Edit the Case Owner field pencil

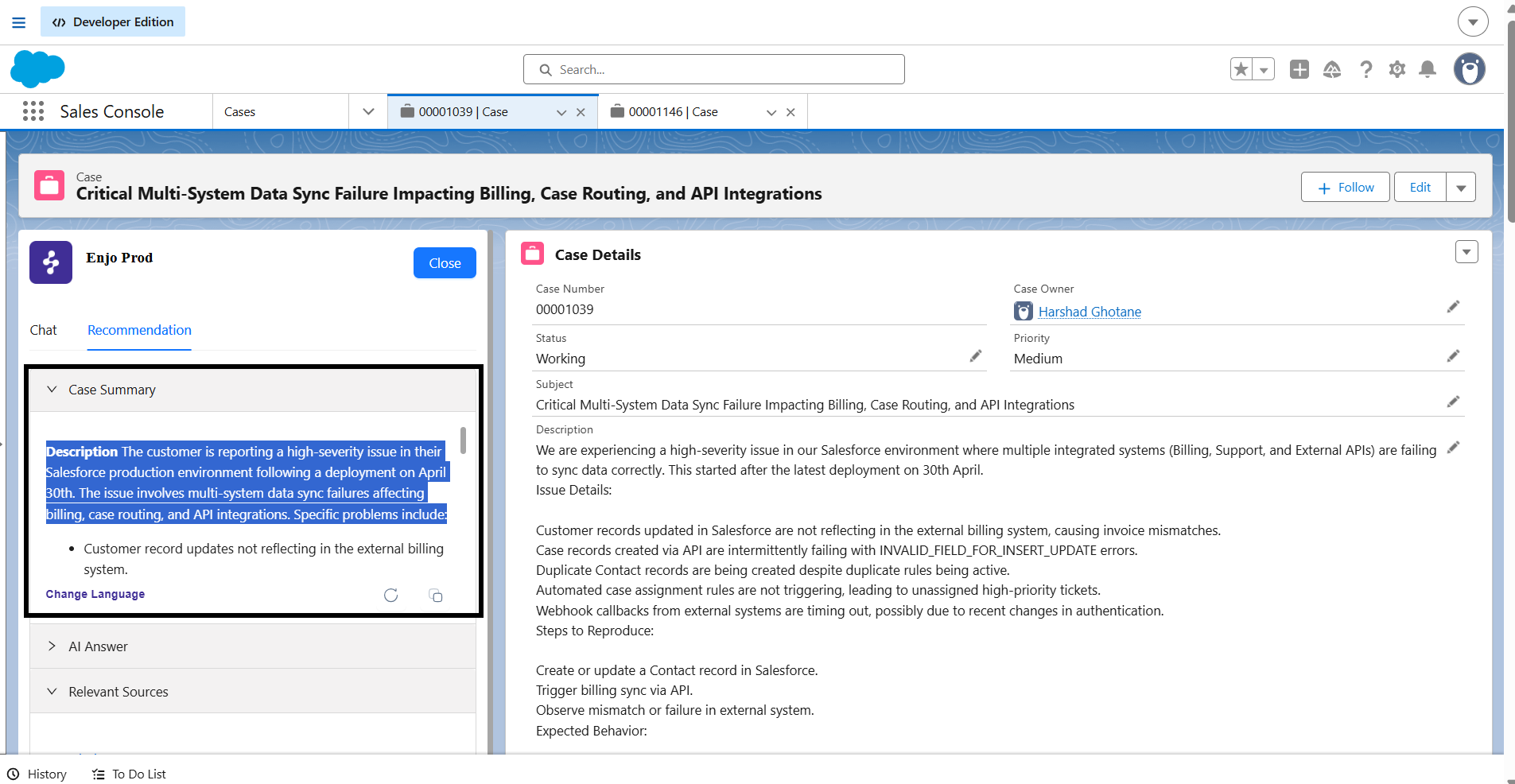tap(1453, 307)
